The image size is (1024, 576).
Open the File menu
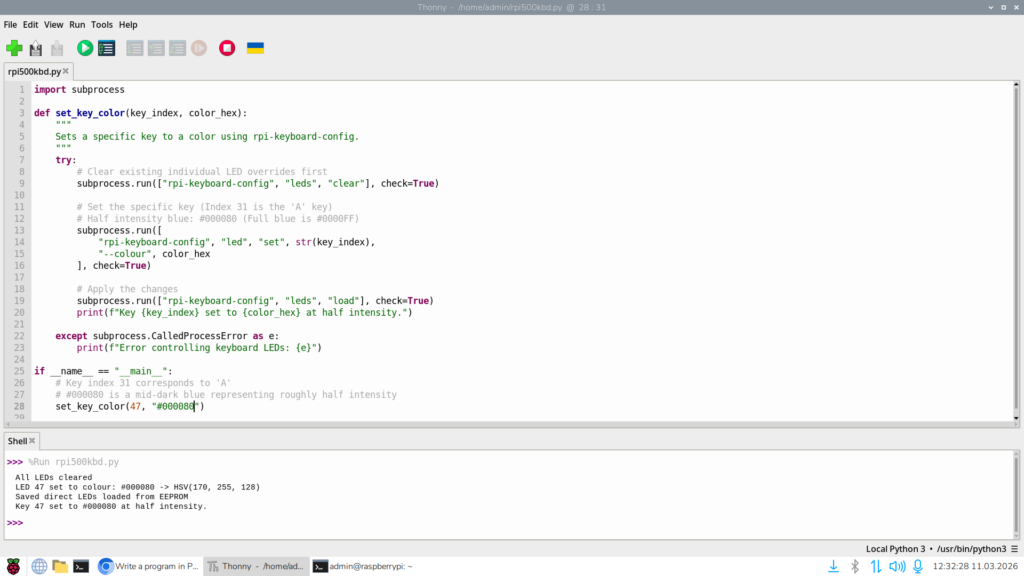click(10, 24)
